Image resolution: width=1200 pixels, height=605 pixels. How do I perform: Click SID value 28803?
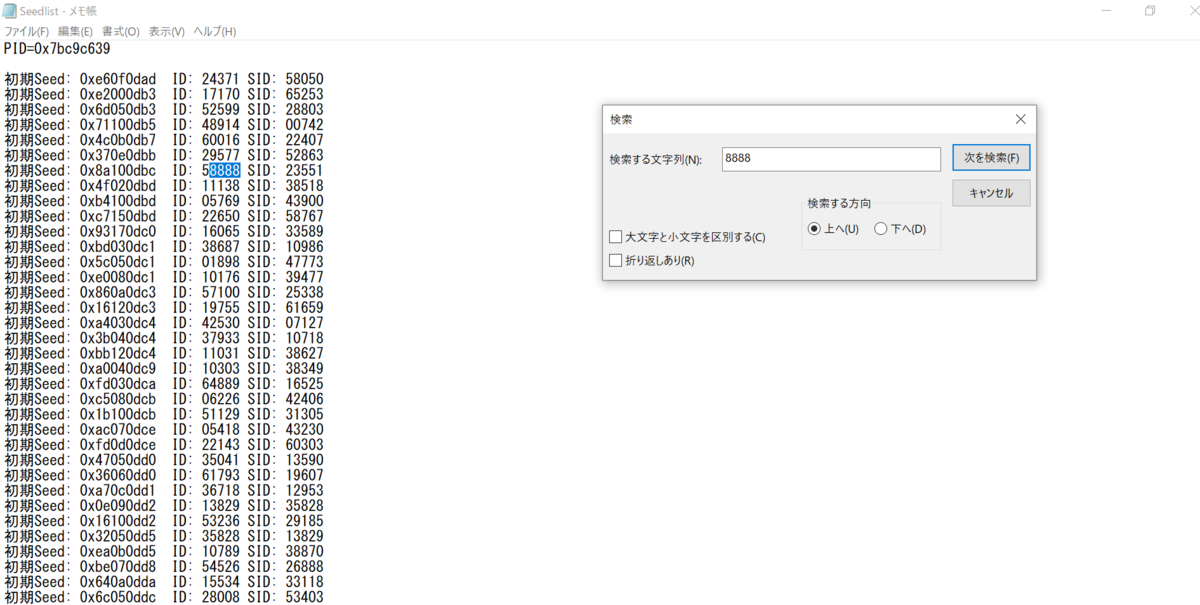[x=304, y=109]
